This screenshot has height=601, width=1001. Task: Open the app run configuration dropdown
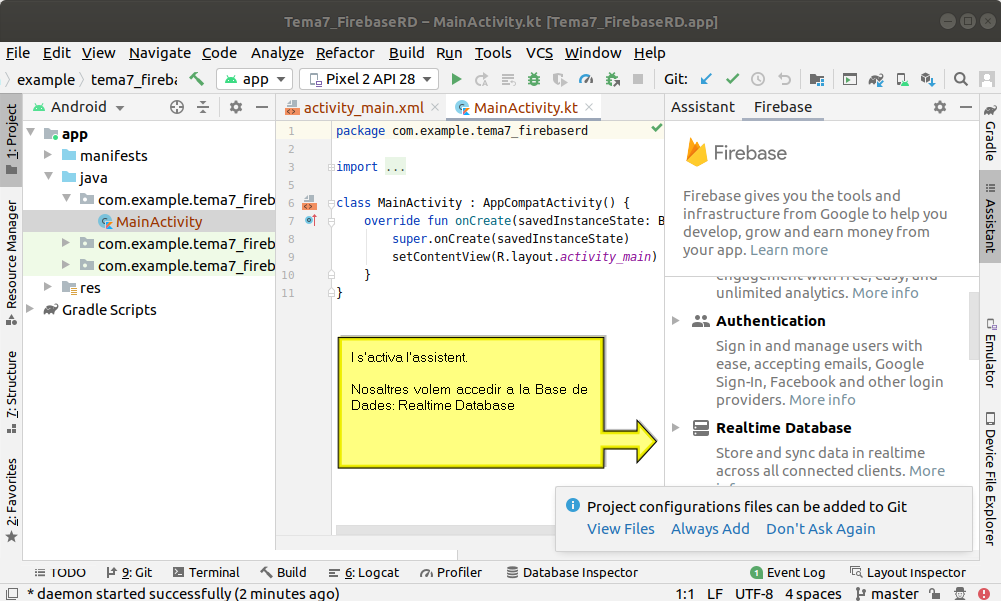tap(254, 79)
